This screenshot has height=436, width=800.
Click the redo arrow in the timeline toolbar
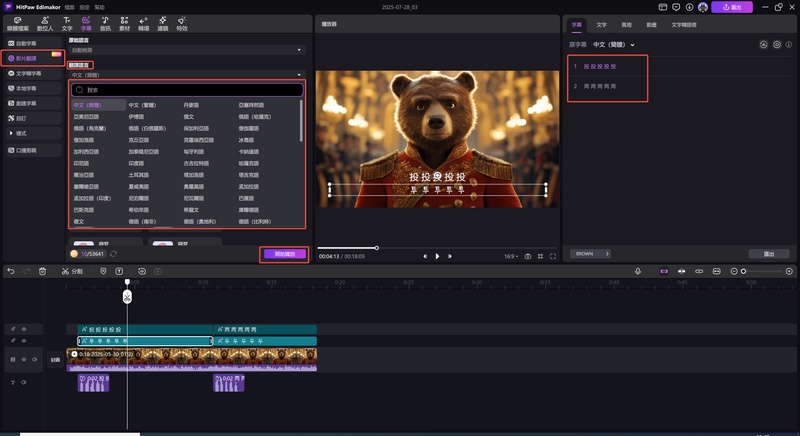pyautogui.click(x=27, y=271)
